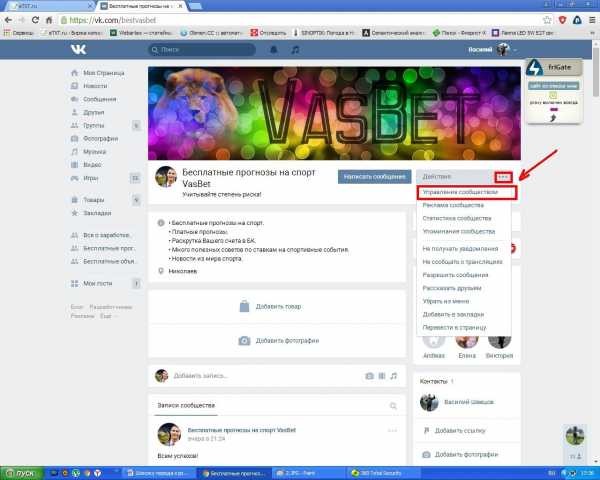Bookmark the page with the star icon
Screen dimensions: 600x480
(x=547, y=20)
